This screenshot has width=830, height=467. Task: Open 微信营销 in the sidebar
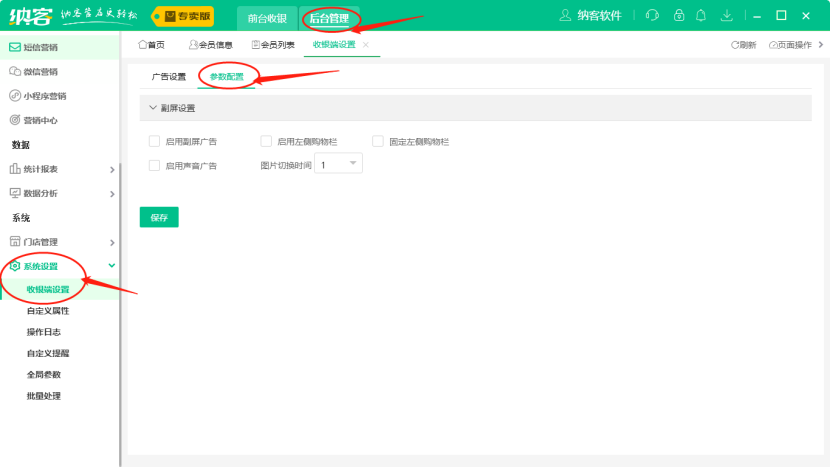[40, 71]
